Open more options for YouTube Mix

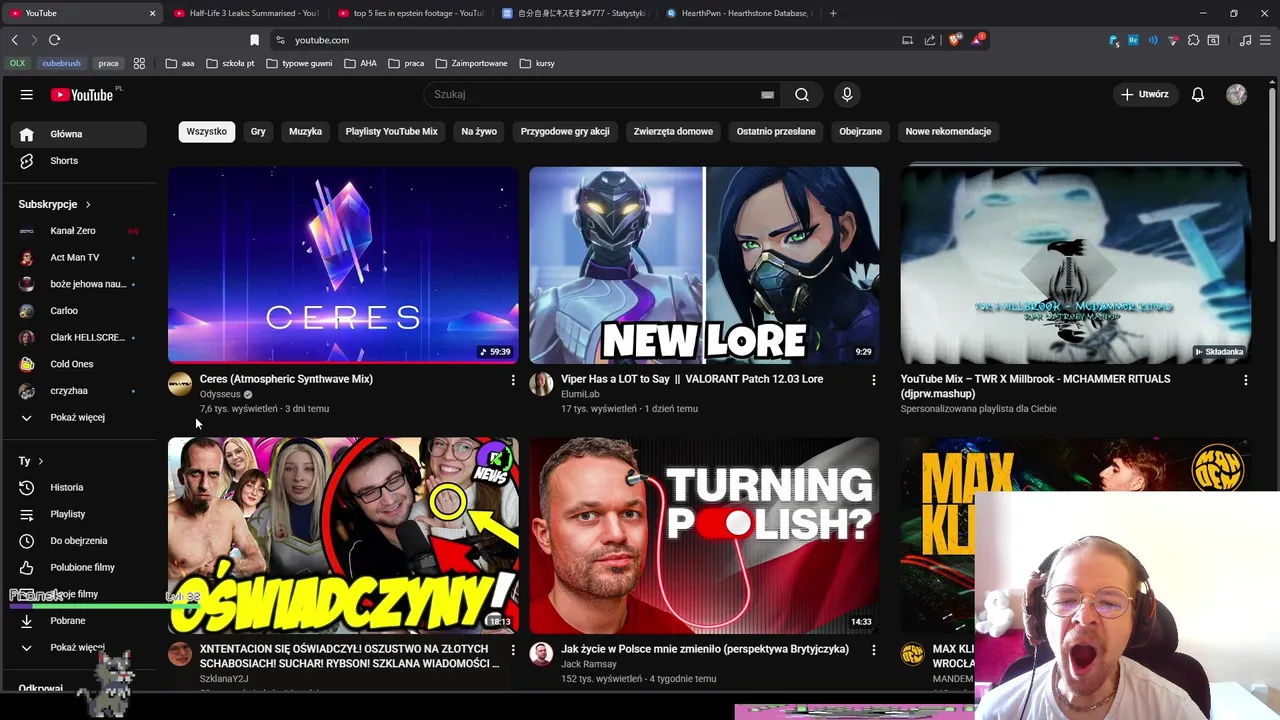click(1245, 380)
